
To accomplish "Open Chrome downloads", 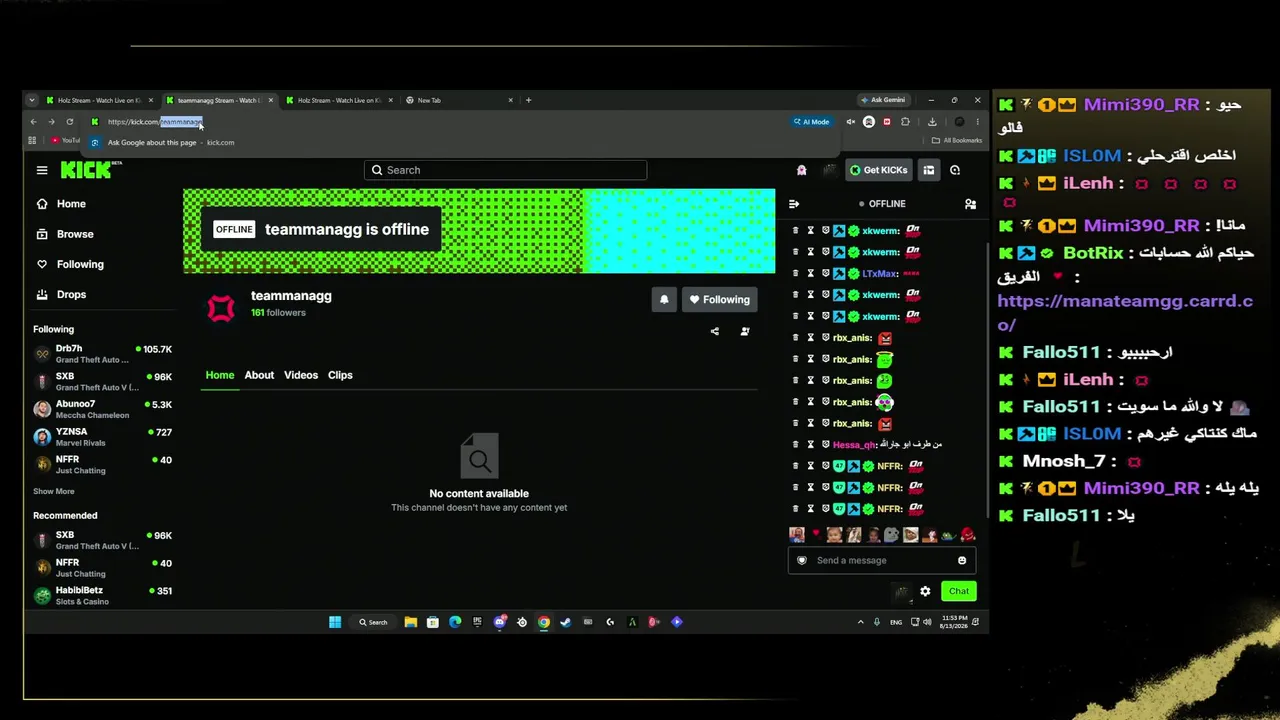I will click(932, 122).
